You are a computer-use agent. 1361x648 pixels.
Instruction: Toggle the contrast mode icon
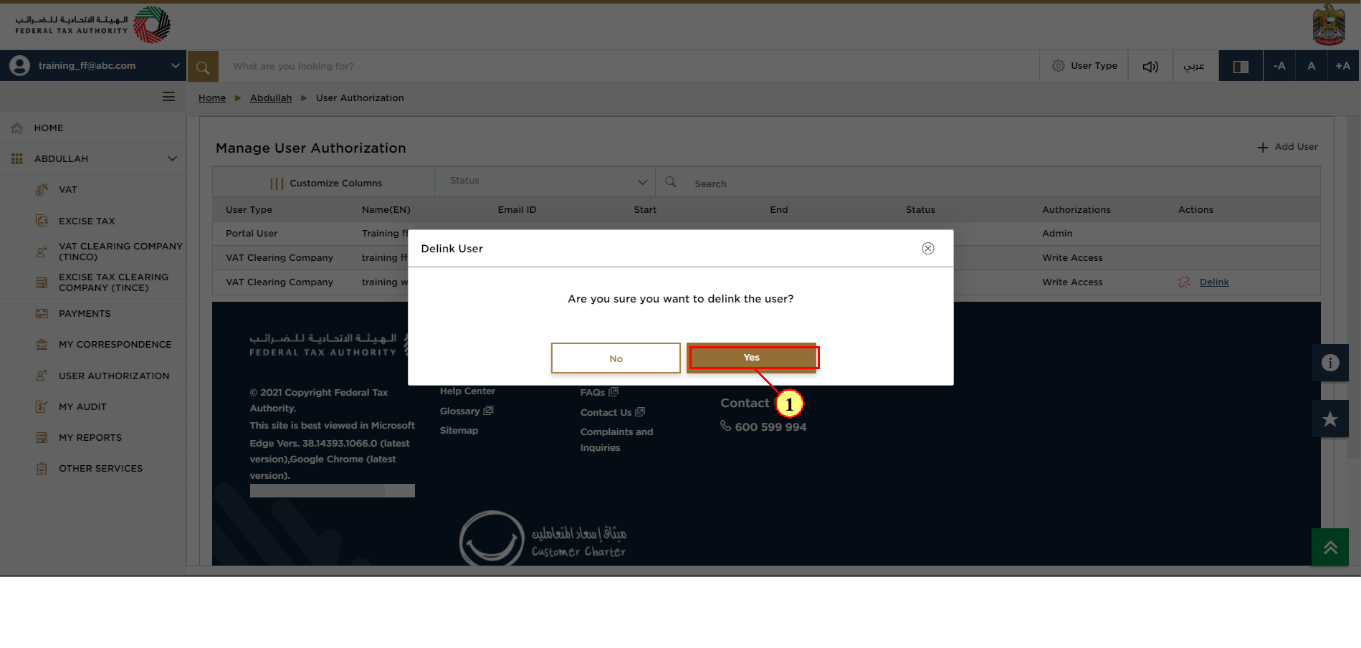tap(1241, 66)
